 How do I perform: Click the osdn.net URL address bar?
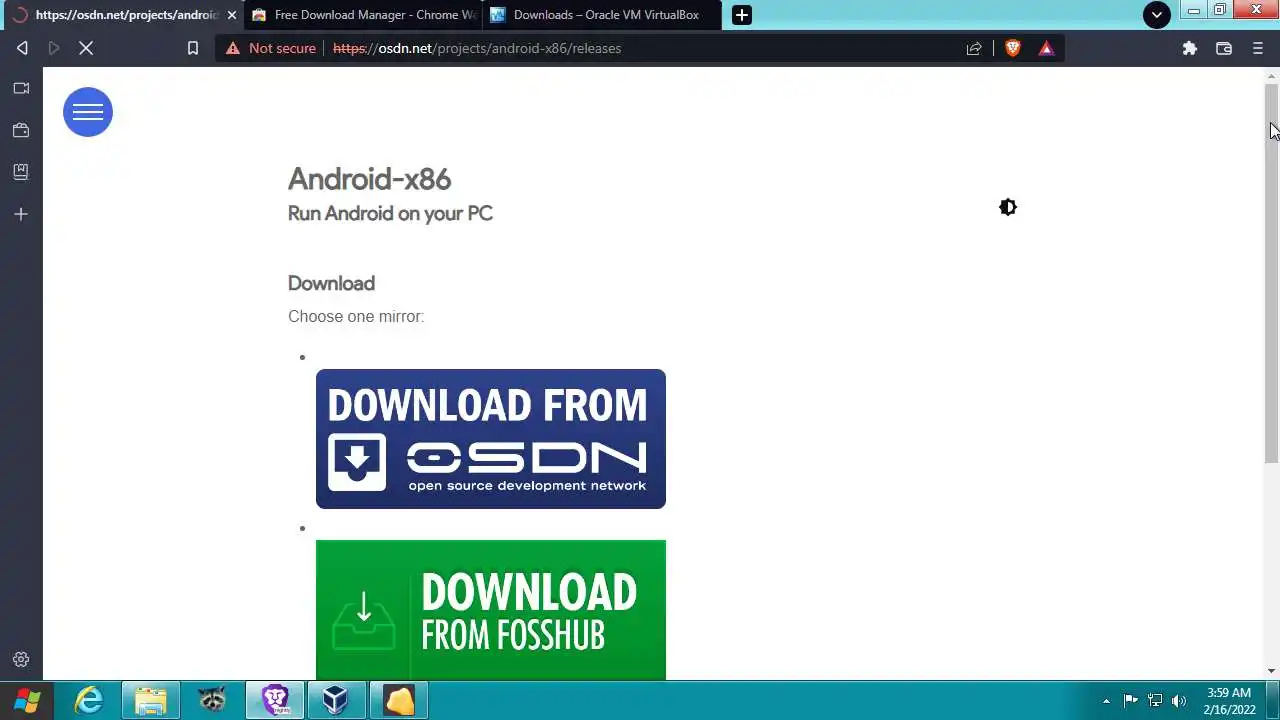point(640,48)
